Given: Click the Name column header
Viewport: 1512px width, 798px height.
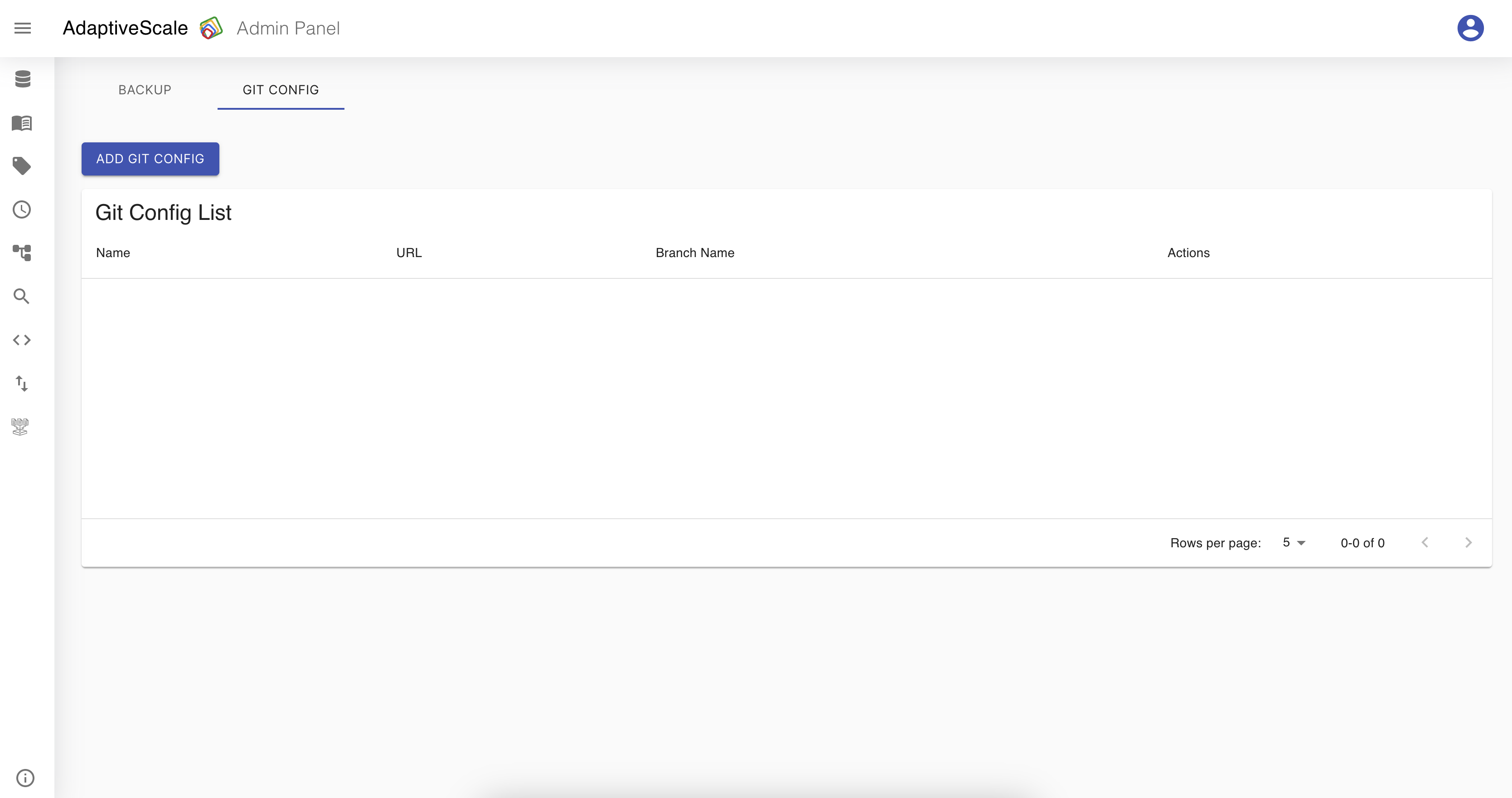Looking at the screenshot, I should point(113,253).
